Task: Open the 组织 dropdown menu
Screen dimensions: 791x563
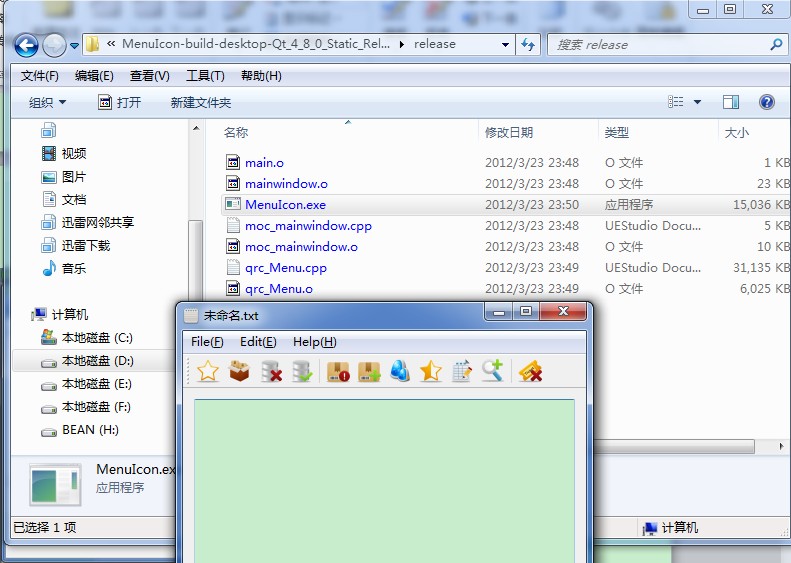Action: coord(47,102)
